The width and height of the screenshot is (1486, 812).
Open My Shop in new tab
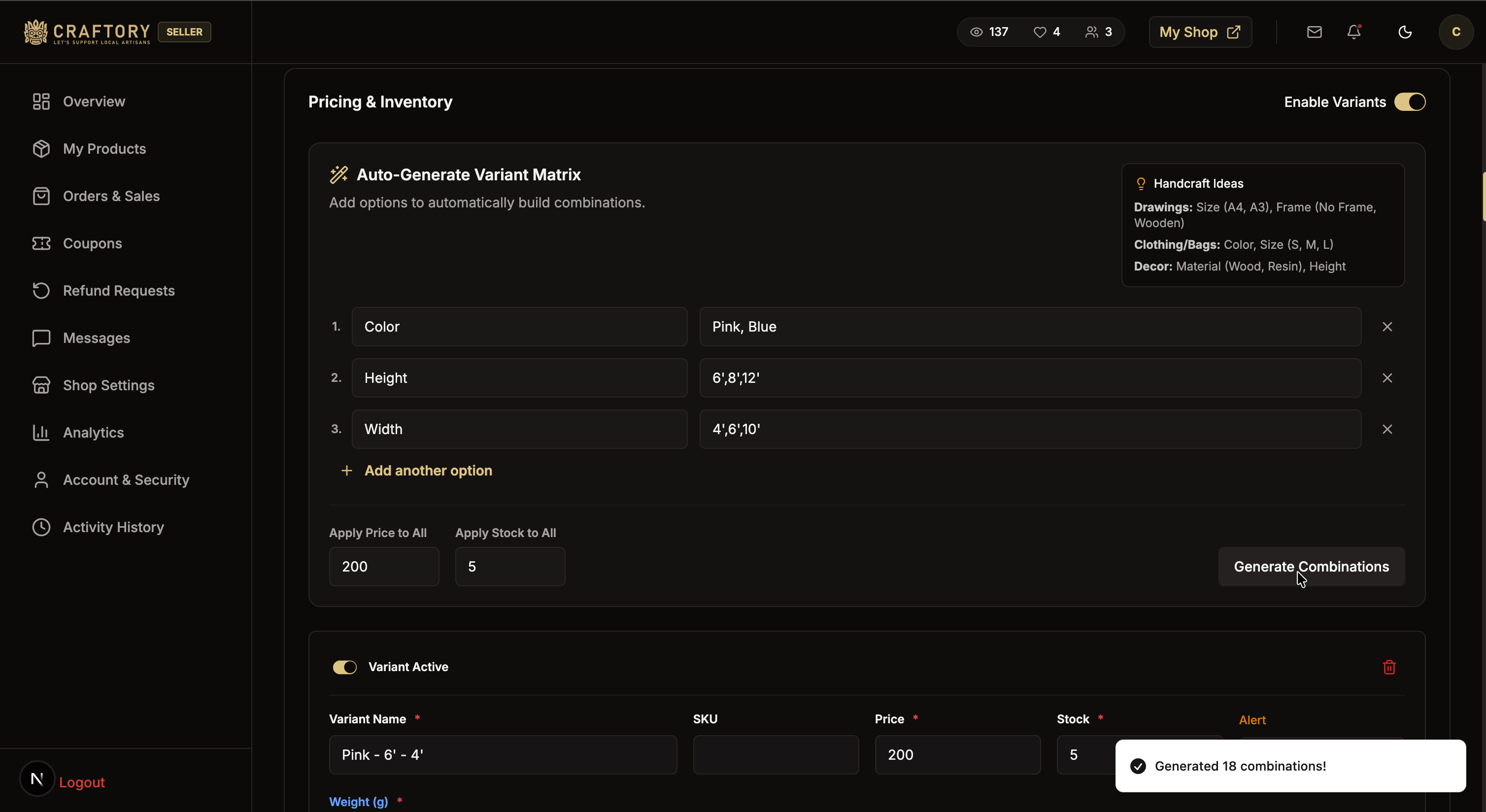tap(1200, 32)
